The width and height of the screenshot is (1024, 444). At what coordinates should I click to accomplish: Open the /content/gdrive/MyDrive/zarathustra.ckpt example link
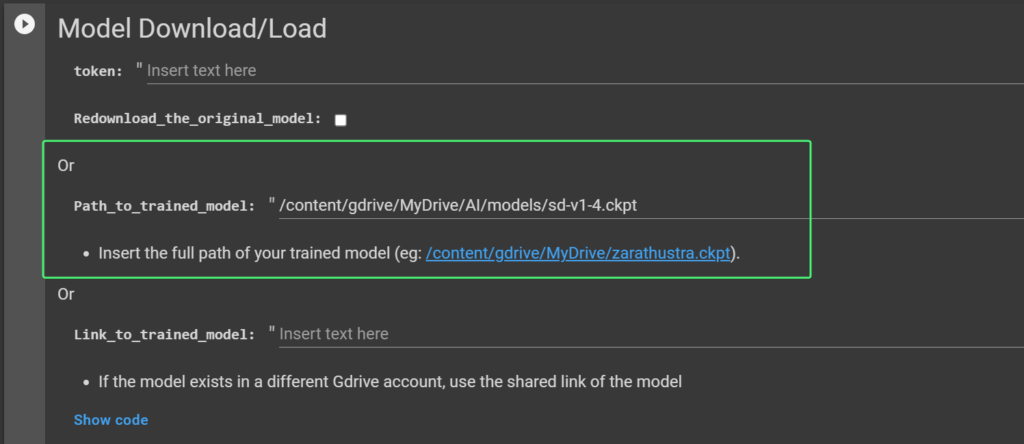click(x=577, y=254)
